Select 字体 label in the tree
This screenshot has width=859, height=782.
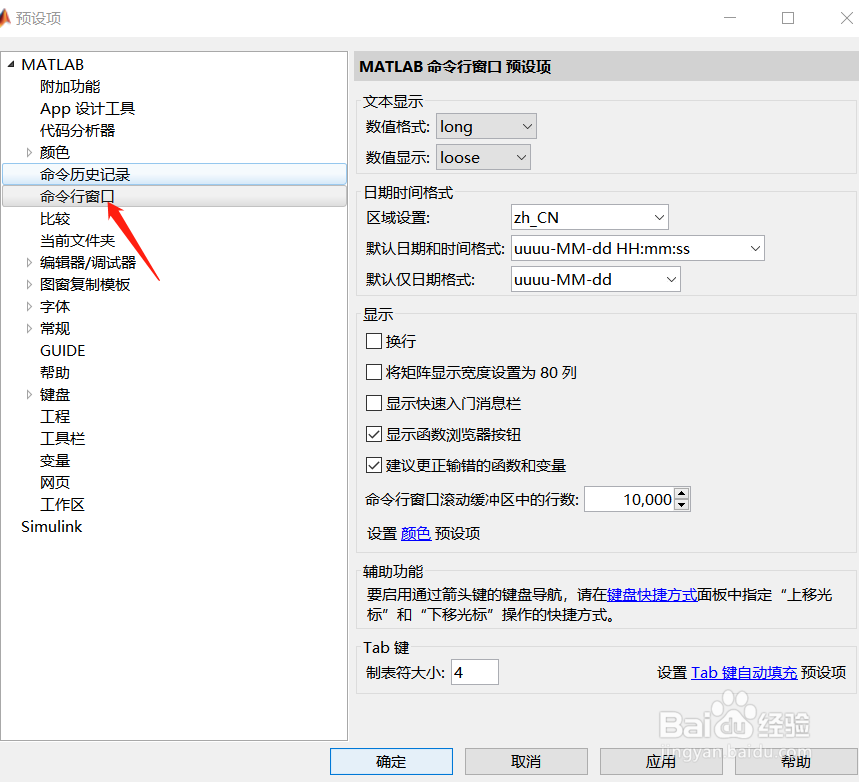55,306
